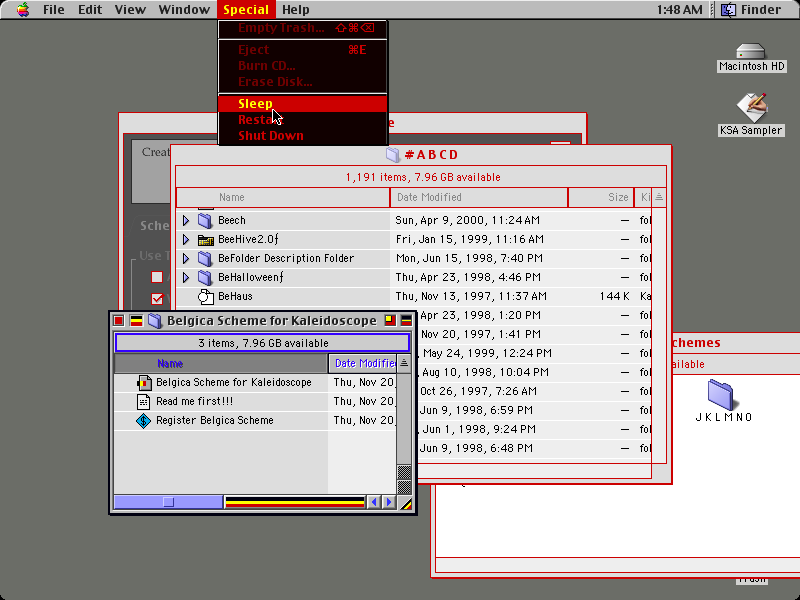Click the Read me first!!! file name
Screen dimensions: 800x600
[194, 402]
